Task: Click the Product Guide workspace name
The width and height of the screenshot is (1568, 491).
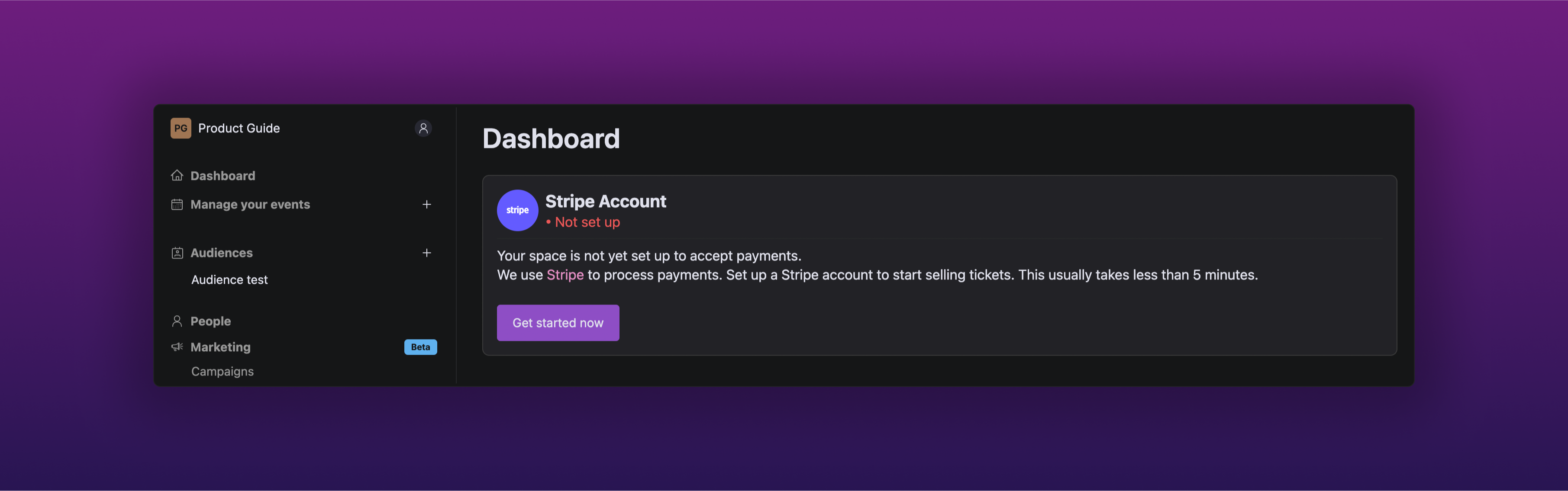Action: tap(239, 128)
